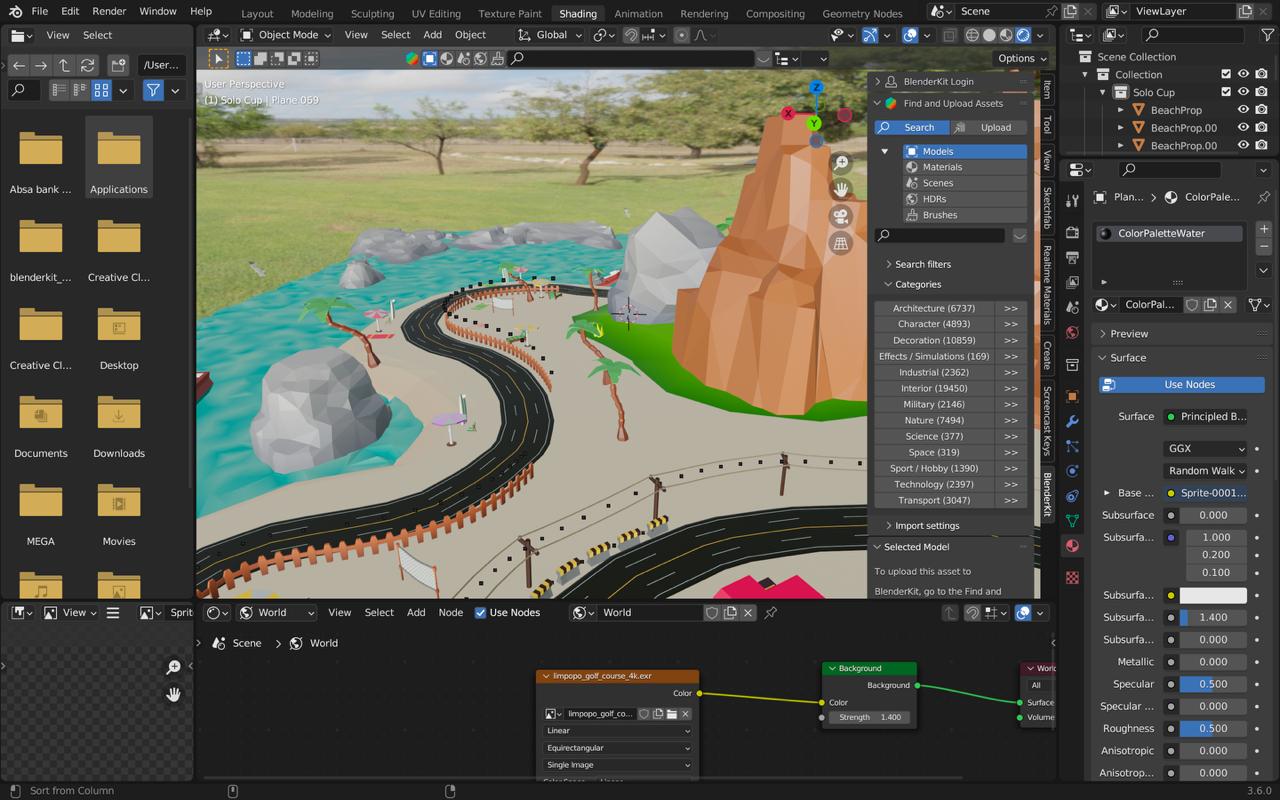The height and width of the screenshot is (800, 1280).
Task: Expand the Search filters section
Action: point(922,264)
